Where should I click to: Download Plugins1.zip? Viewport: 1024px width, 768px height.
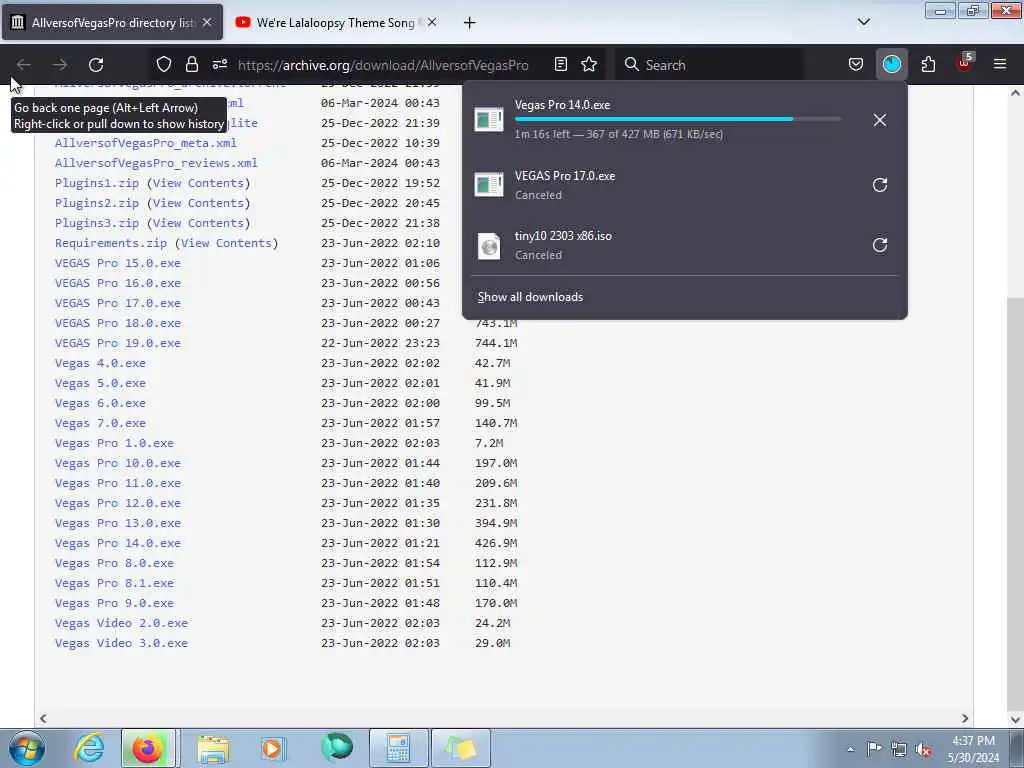97,183
